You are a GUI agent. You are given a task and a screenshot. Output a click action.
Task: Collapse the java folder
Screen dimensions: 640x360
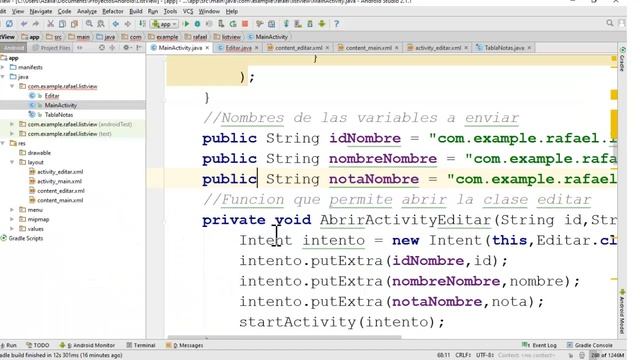pos(3,76)
